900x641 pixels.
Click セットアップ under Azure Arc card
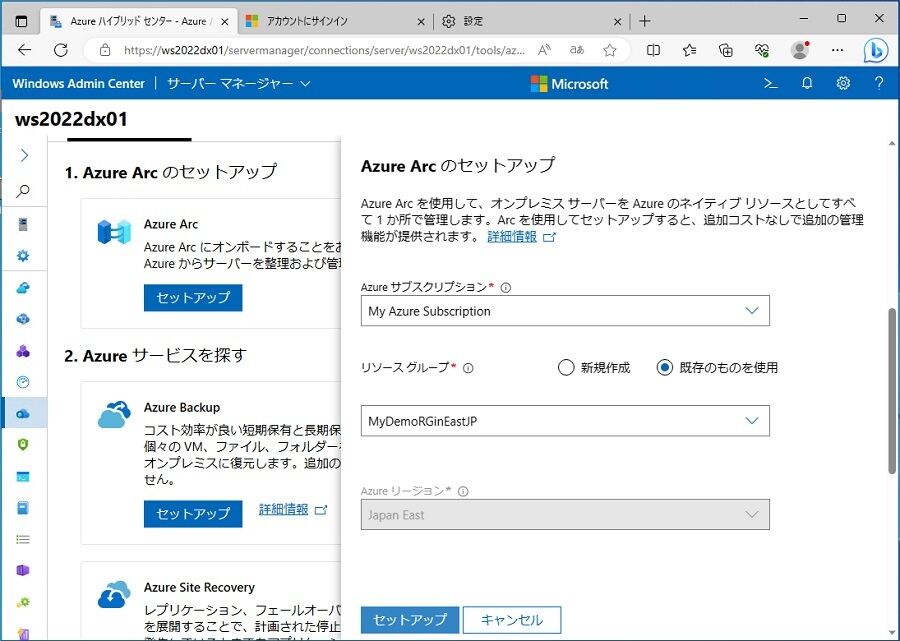[x=193, y=297]
